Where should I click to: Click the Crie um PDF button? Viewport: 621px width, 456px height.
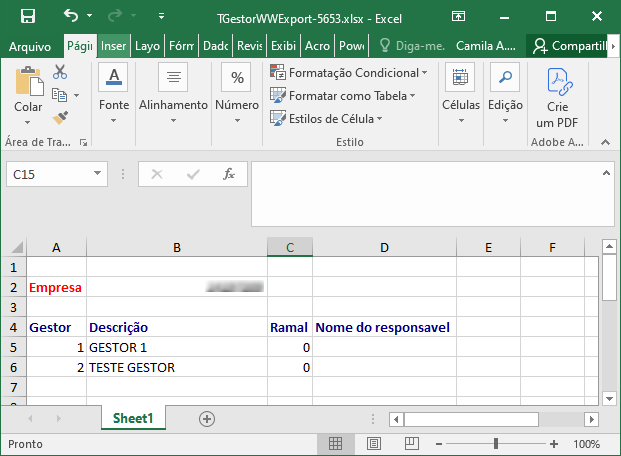pyautogui.click(x=557, y=97)
